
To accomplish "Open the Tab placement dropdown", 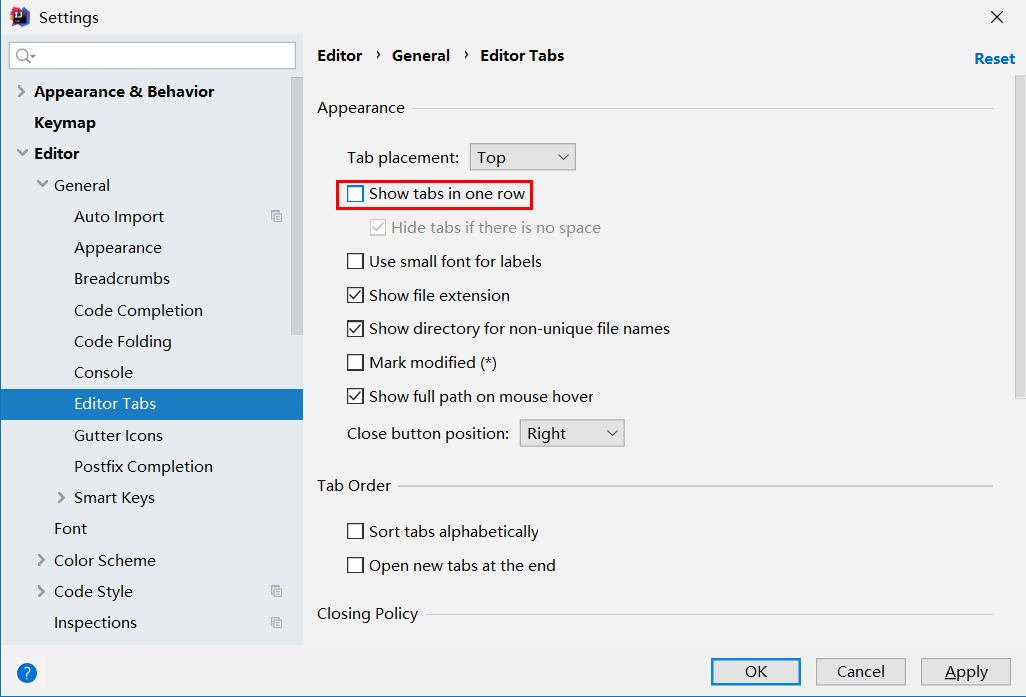I will point(523,157).
